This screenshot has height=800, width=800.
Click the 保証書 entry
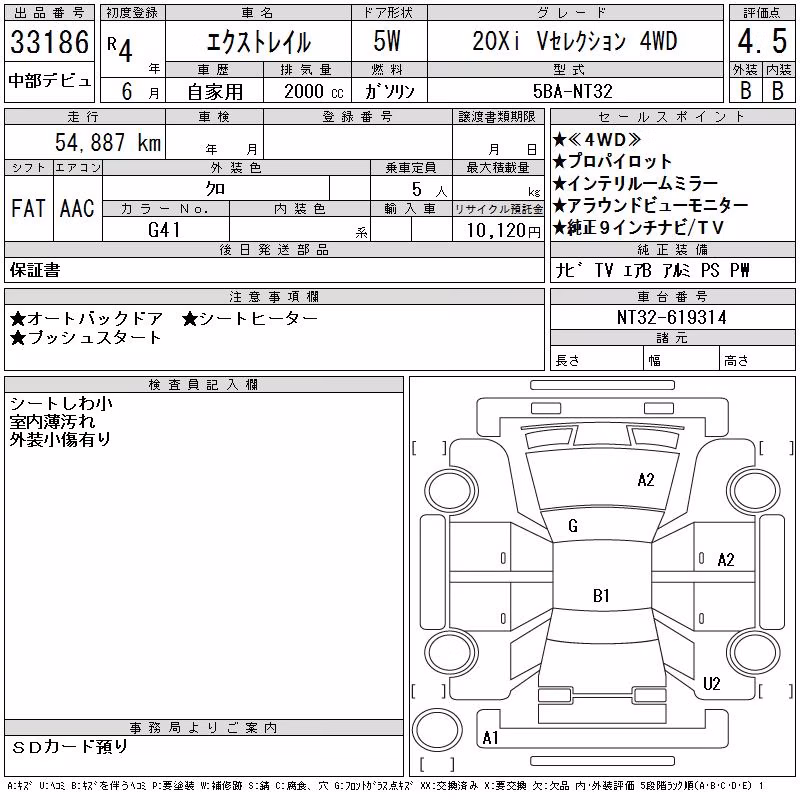pyautogui.click(x=35, y=270)
